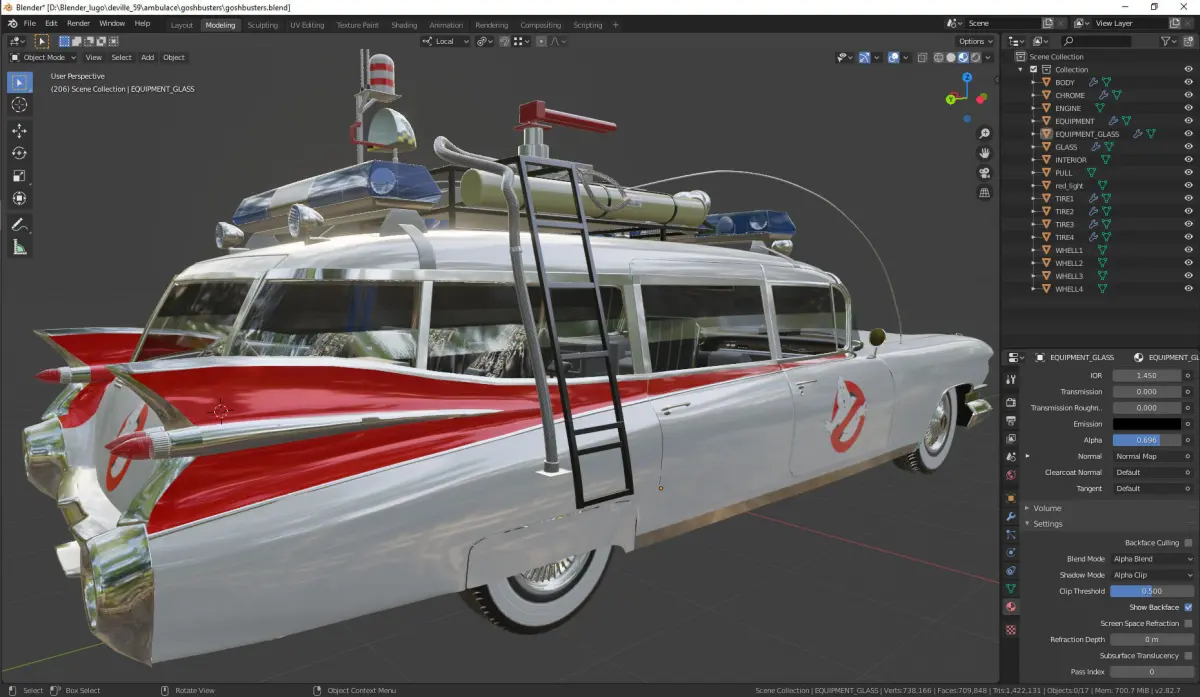Choose the Annotate tool
This screenshot has width=1200, height=697.
click(x=19, y=225)
